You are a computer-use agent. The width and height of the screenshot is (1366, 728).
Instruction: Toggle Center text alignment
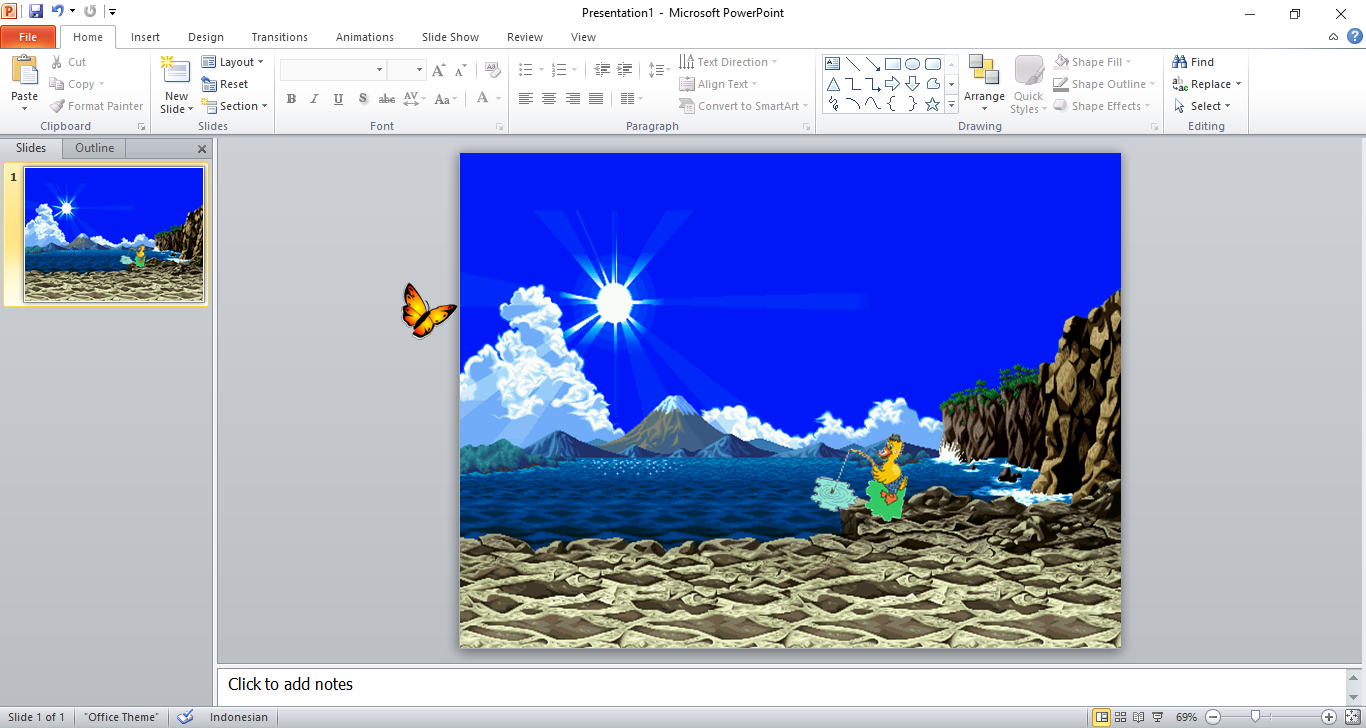click(x=549, y=98)
